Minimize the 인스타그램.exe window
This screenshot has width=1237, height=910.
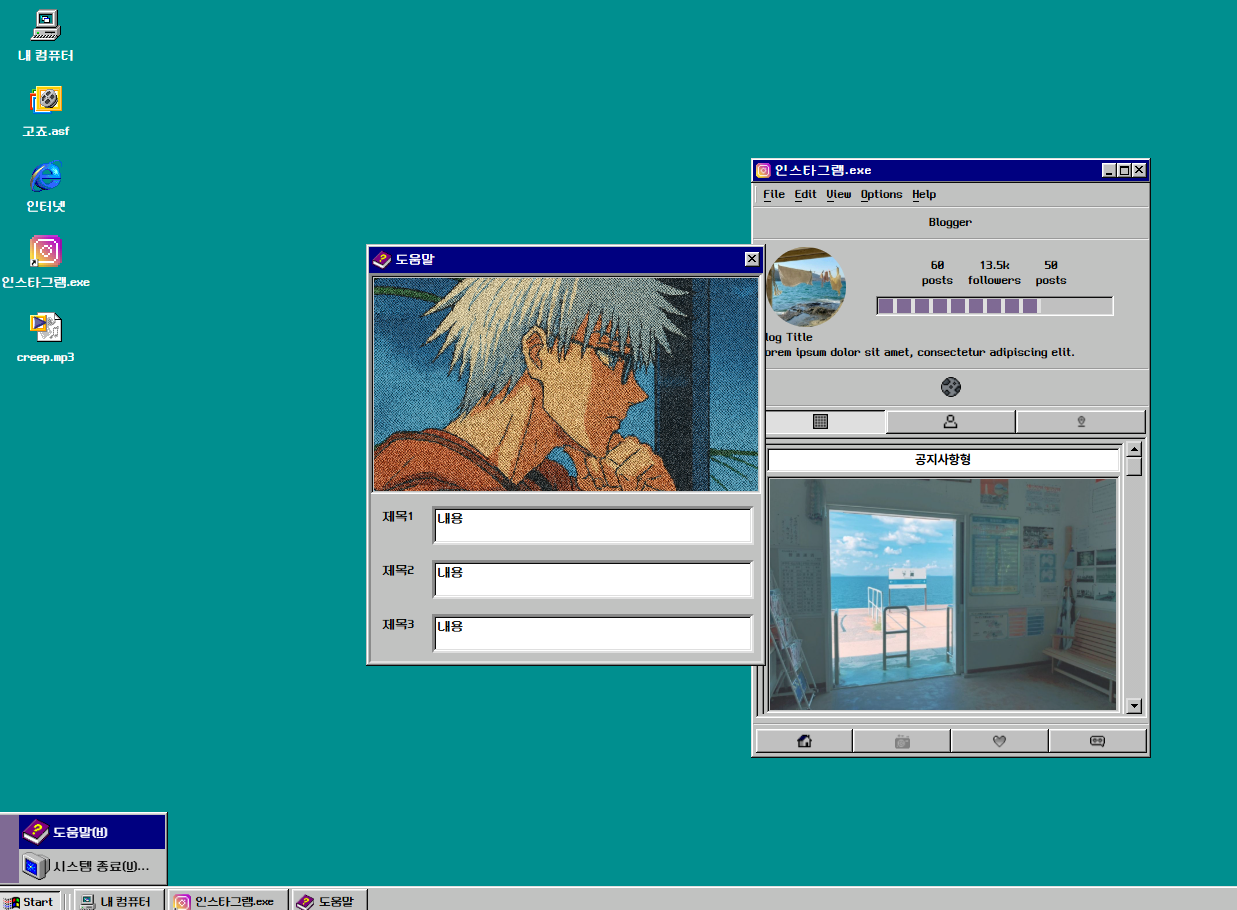[1110, 170]
